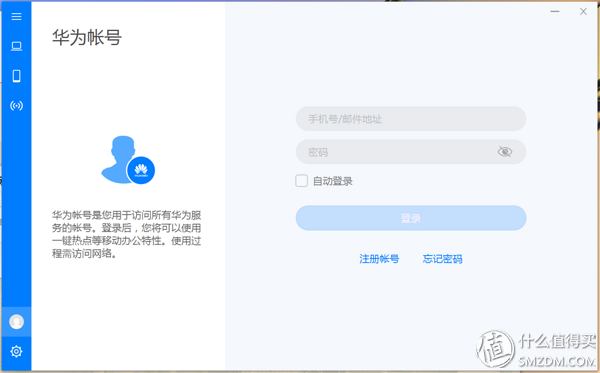The width and height of the screenshot is (600, 373).
Task: Toggle password visibility eye icon
Action: point(505,152)
